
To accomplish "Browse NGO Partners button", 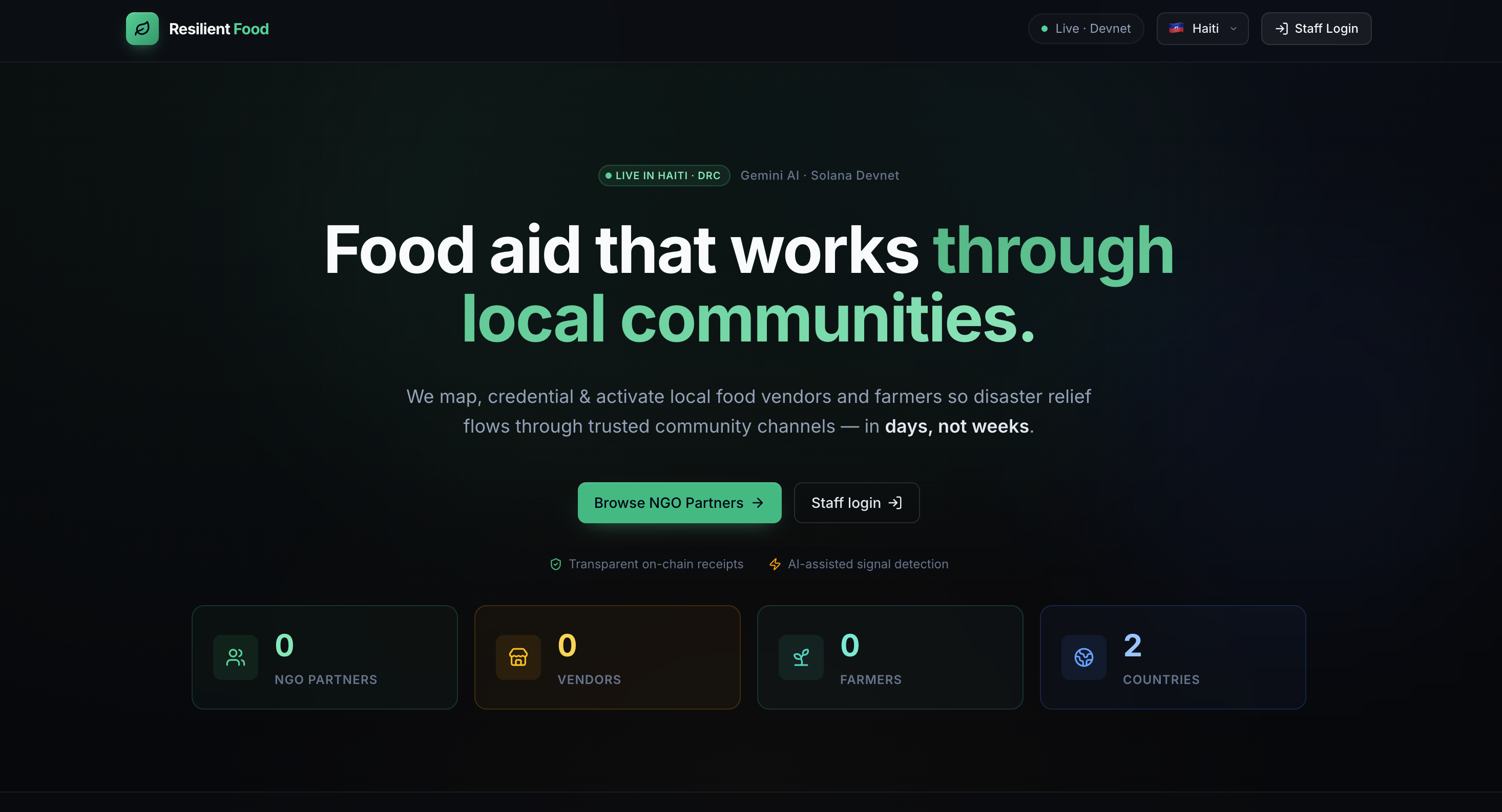I will (x=679, y=502).
